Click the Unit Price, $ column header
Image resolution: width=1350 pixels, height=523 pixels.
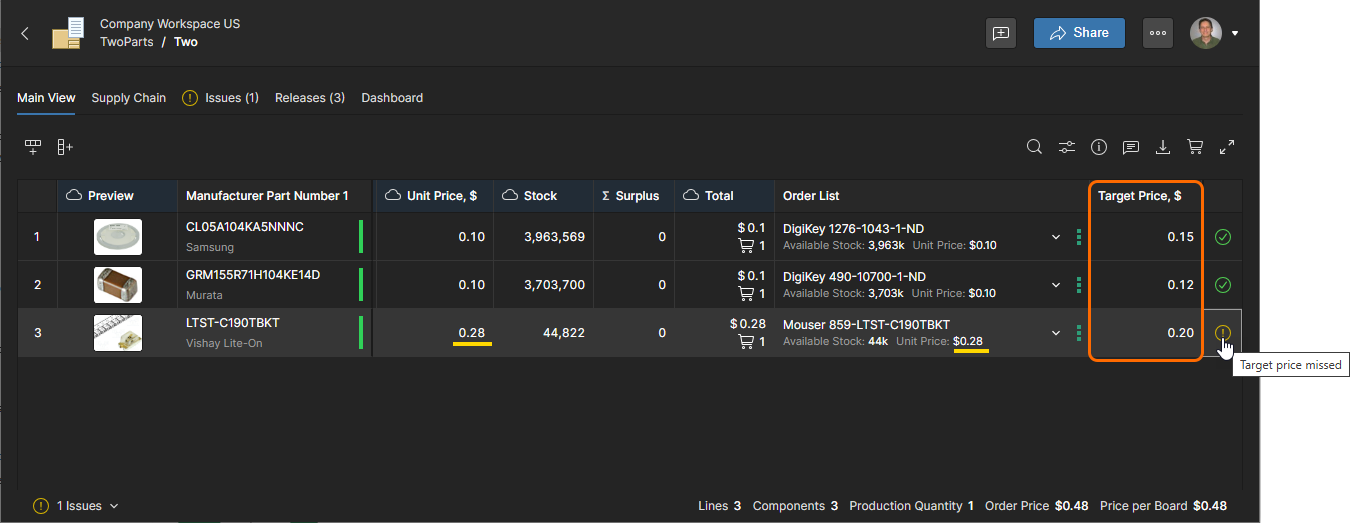[x=434, y=196]
